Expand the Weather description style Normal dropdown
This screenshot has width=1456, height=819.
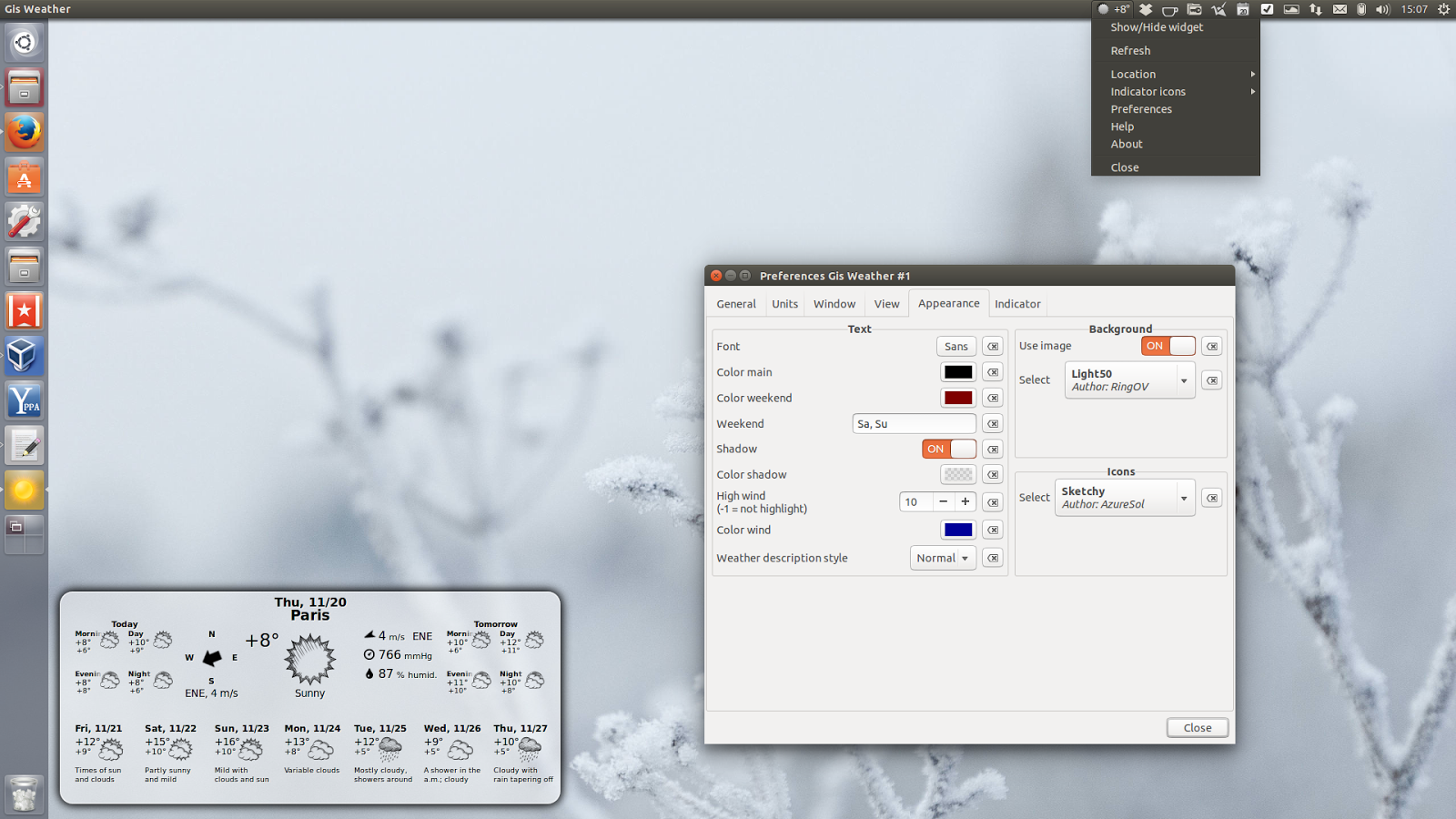pyautogui.click(x=943, y=558)
